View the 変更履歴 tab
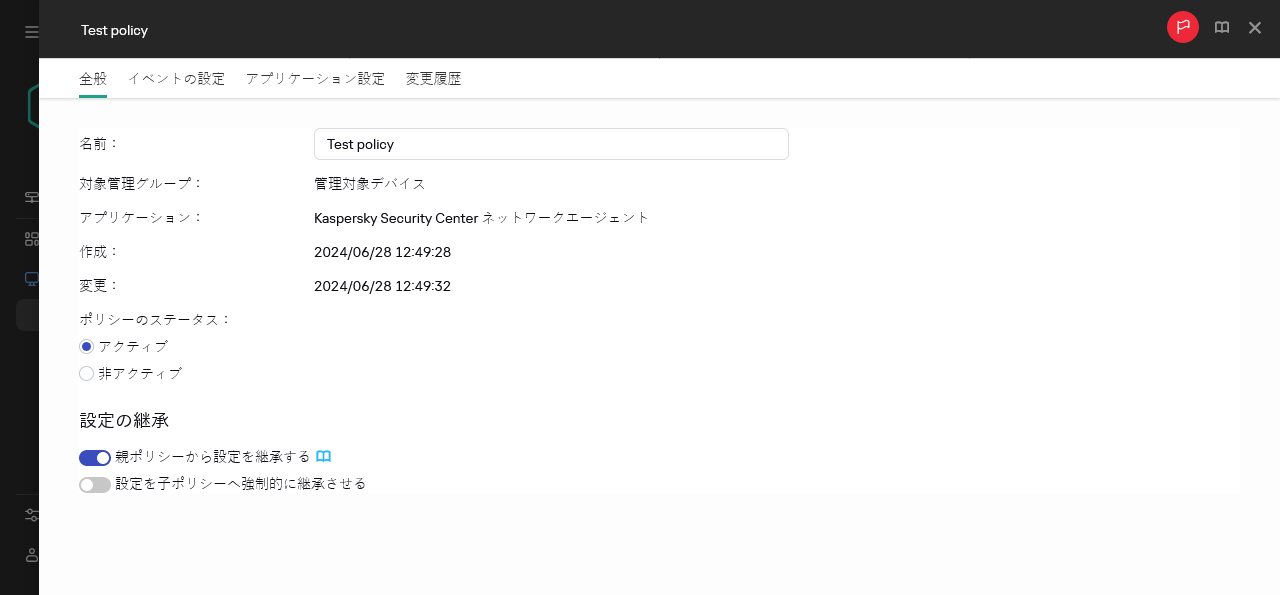The width and height of the screenshot is (1280, 595). pos(433,78)
